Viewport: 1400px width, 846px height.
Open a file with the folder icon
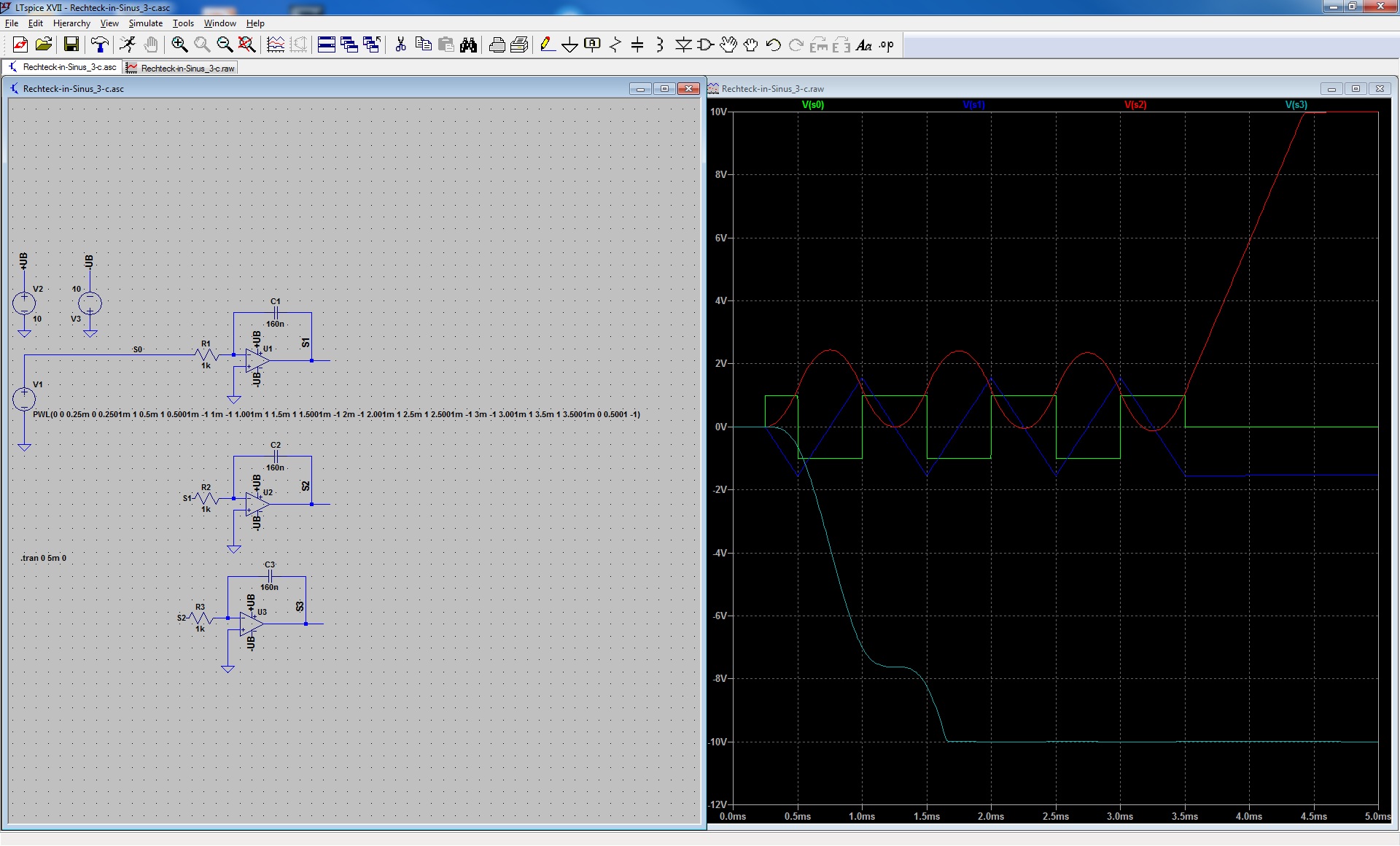pyautogui.click(x=44, y=45)
